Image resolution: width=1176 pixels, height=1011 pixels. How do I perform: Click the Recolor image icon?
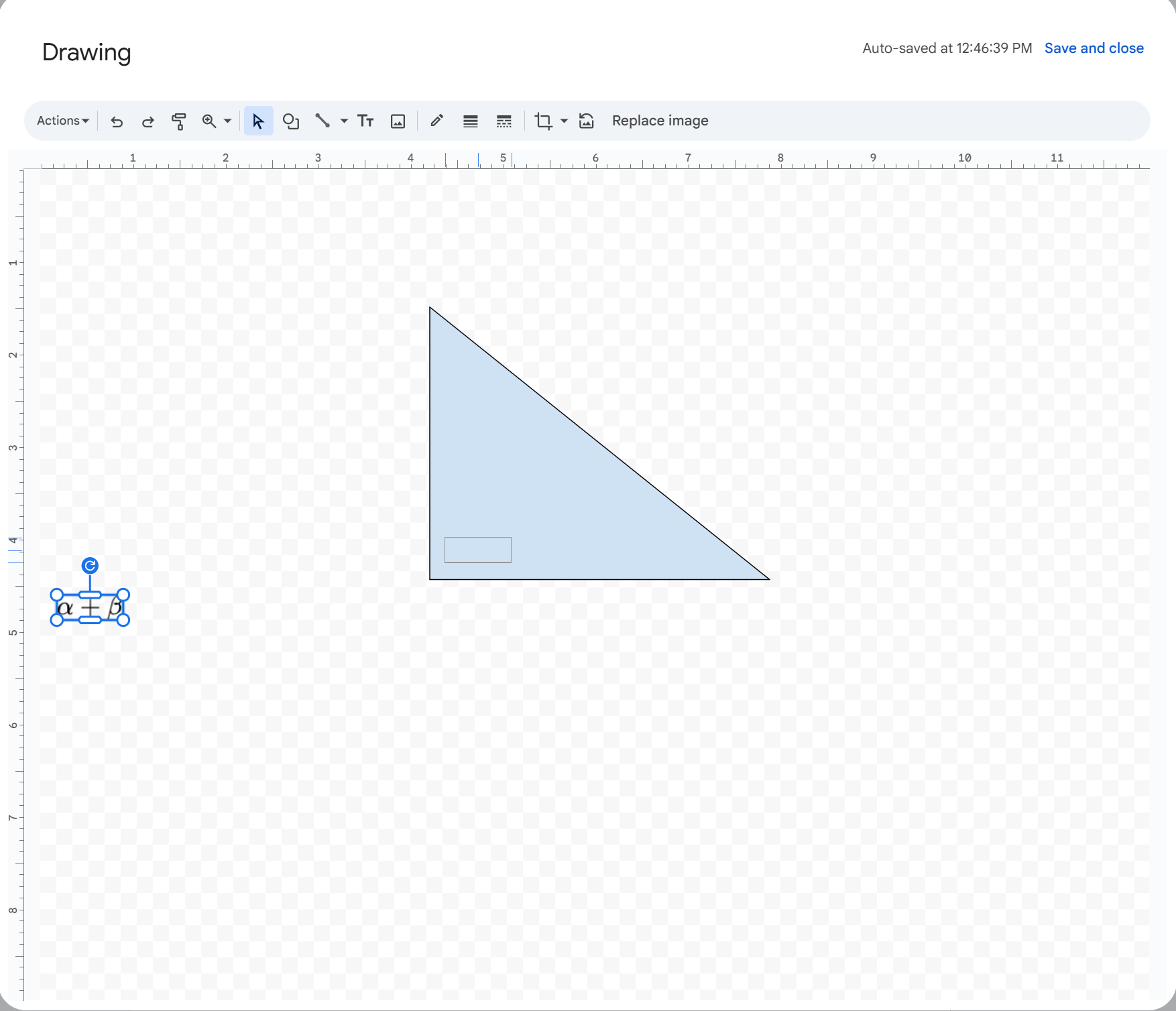pos(586,121)
